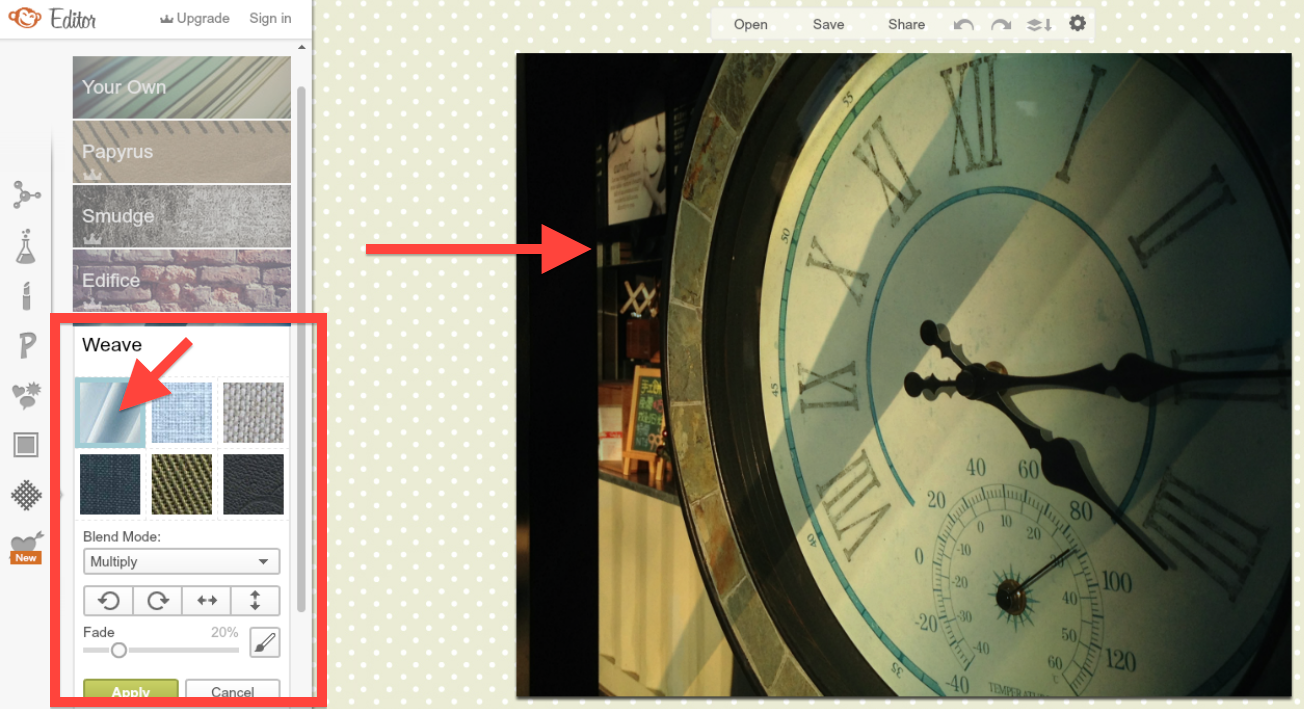The image size is (1304, 709).
Task: Select the Your Own texture category
Action: pyautogui.click(x=182, y=87)
